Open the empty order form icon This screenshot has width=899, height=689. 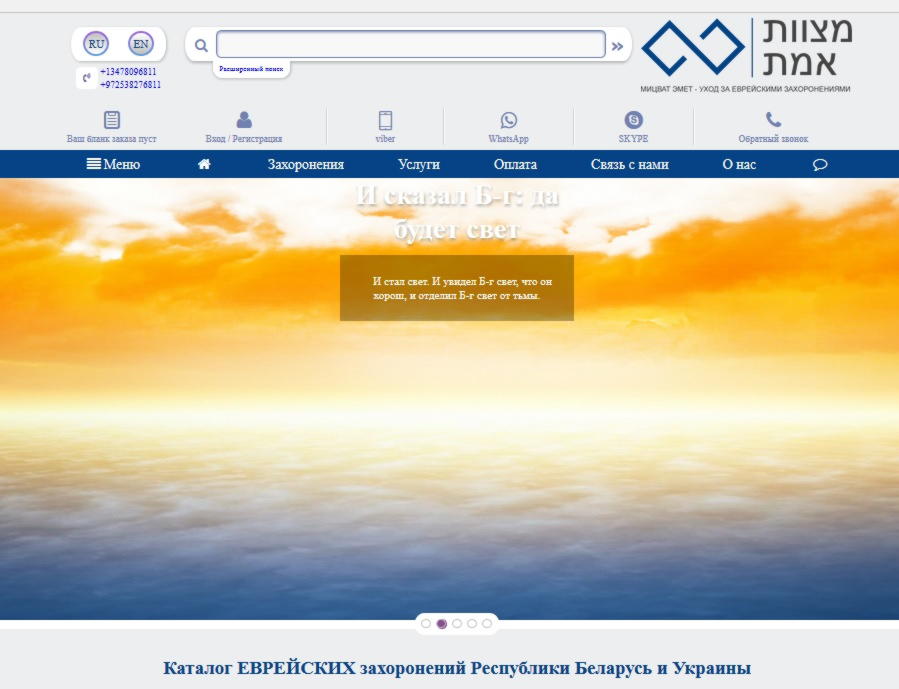(112, 120)
